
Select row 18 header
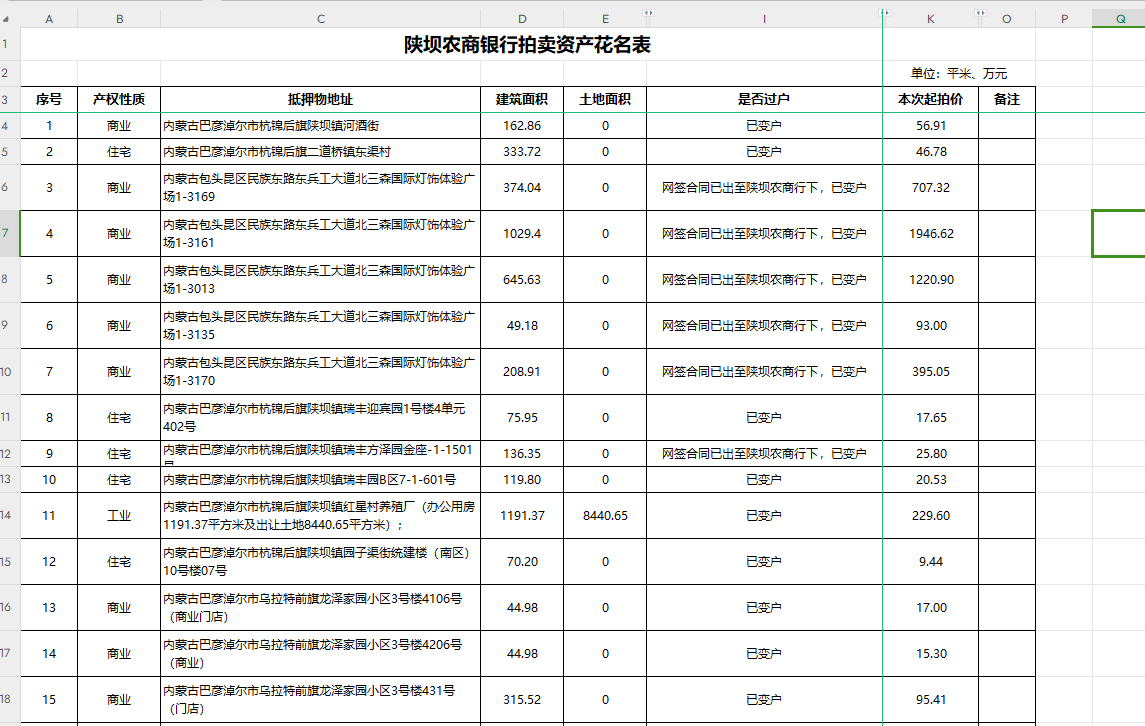(x=9, y=699)
